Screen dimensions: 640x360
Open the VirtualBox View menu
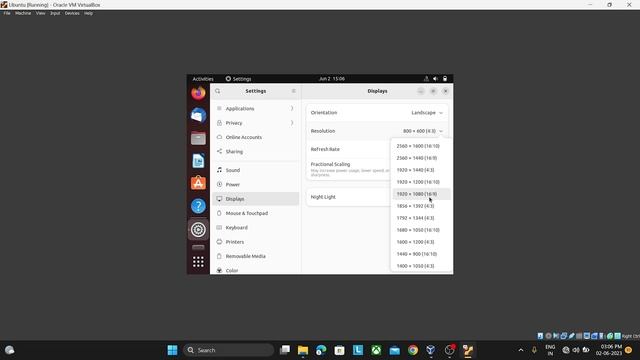40,13
